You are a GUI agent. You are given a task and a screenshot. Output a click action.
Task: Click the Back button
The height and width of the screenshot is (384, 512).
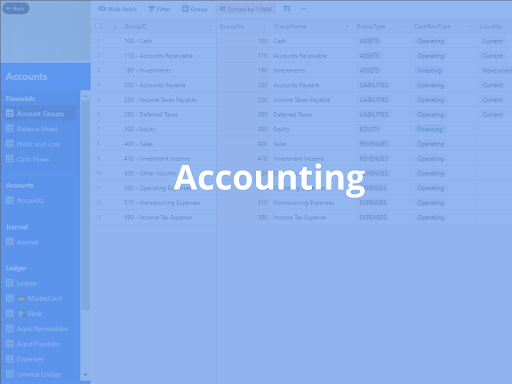16,9
